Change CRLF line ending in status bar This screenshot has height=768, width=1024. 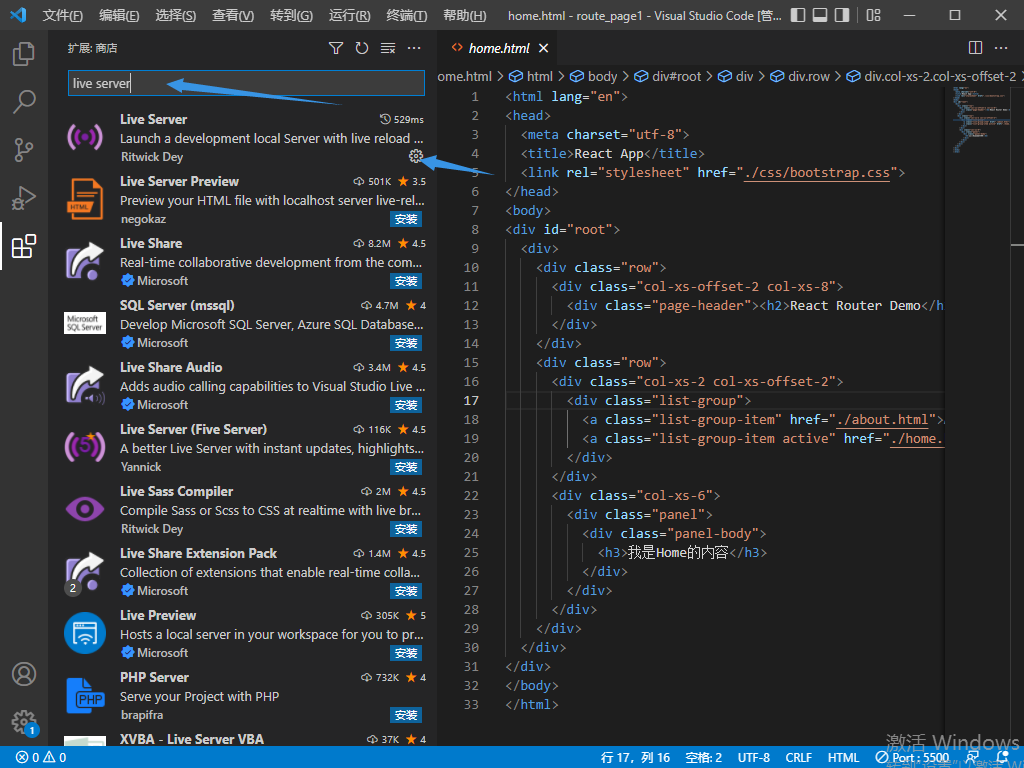[x=799, y=758]
